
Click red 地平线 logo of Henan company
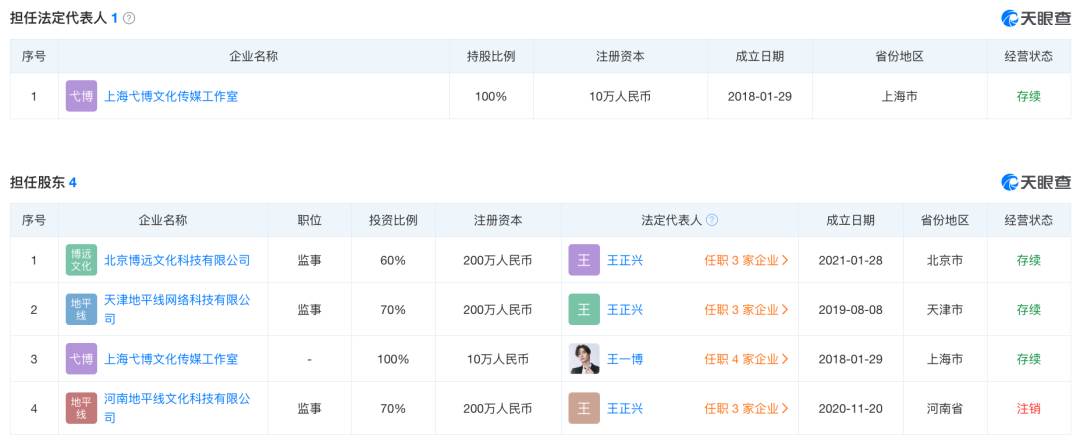point(81,408)
